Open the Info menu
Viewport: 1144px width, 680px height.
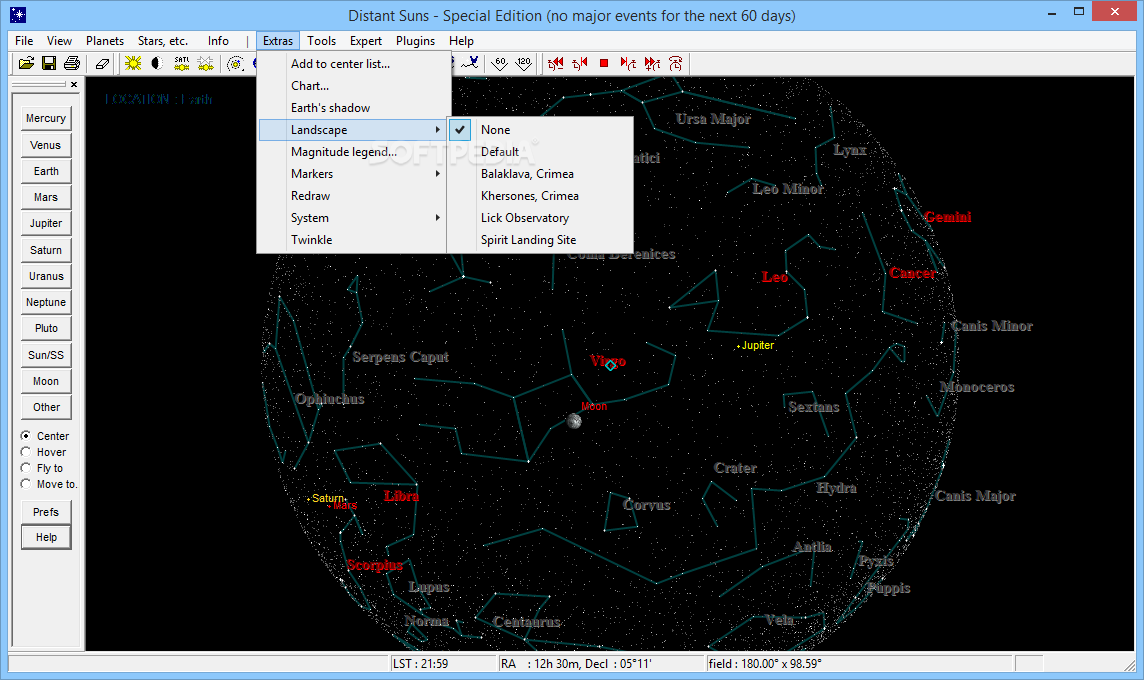point(218,41)
